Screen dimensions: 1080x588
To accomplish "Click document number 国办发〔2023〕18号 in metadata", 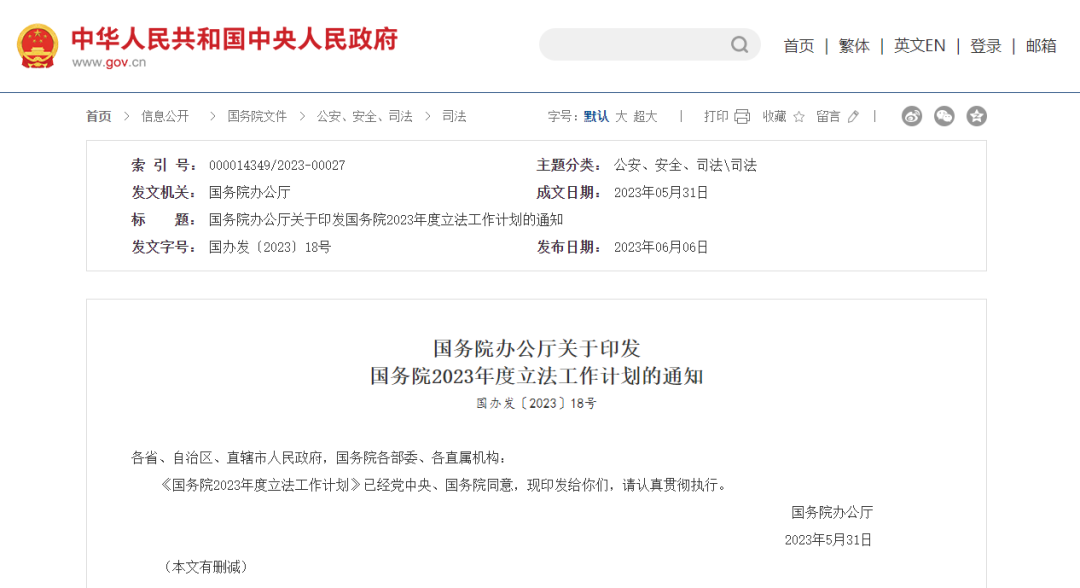I will click(x=270, y=247).
